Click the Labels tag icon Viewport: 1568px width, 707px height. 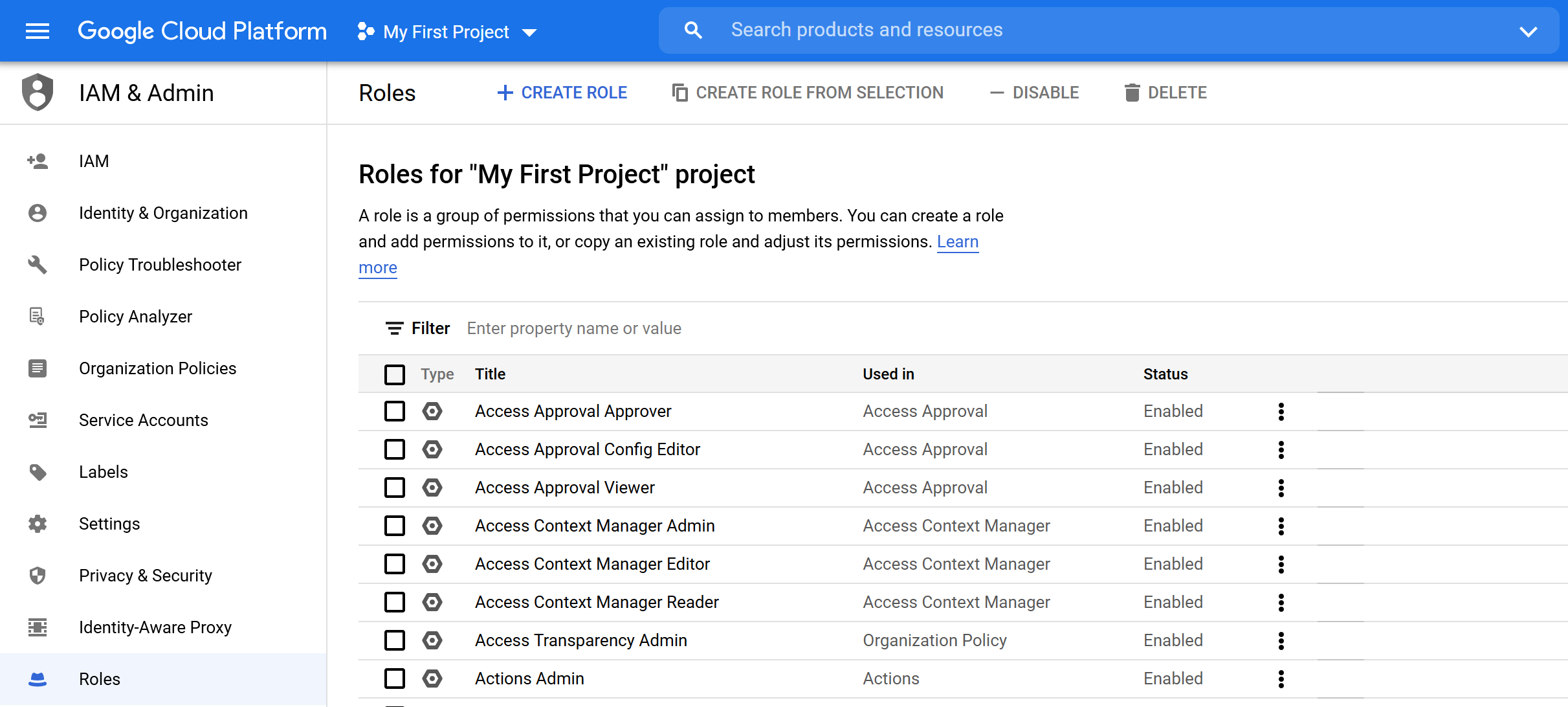(38, 472)
